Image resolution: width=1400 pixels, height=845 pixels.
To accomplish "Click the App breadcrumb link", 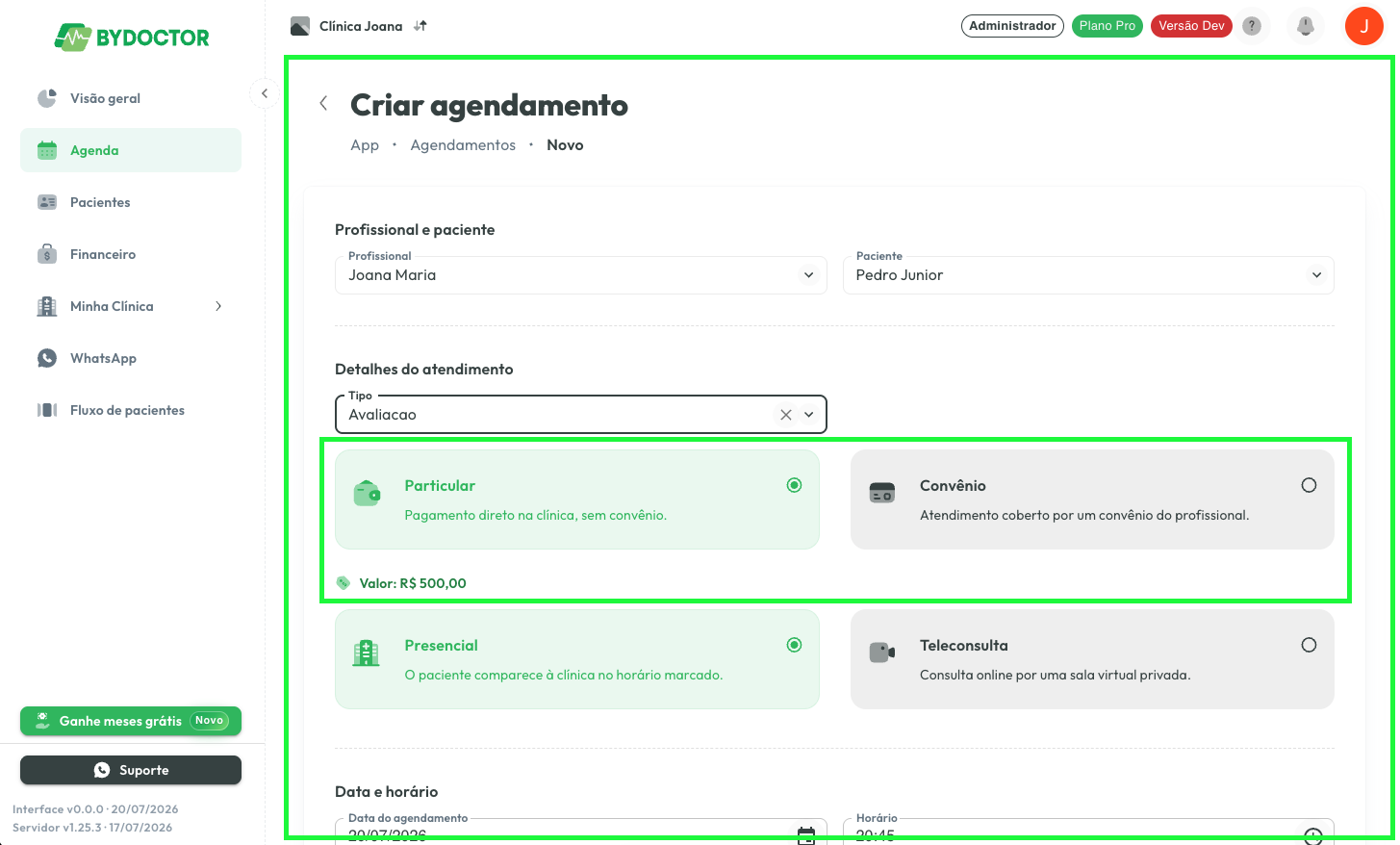I will pos(365,145).
